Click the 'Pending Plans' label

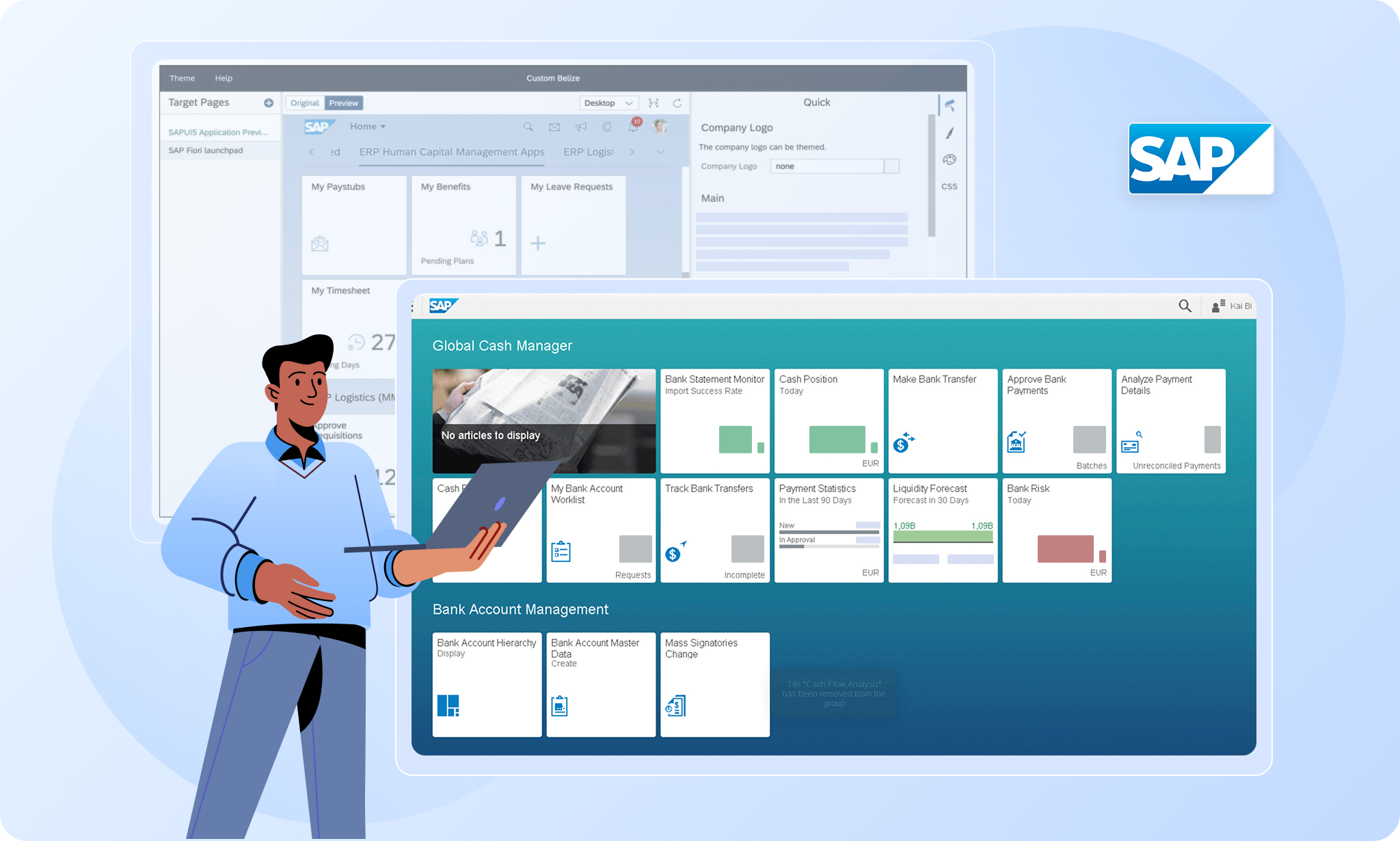tap(447, 261)
